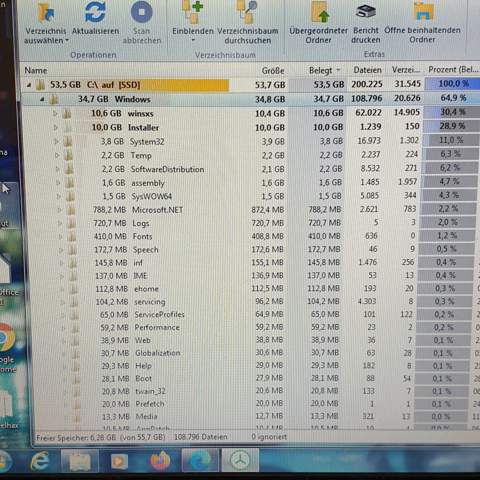Expand the System32 folder

pyautogui.click(x=57, y=142)
